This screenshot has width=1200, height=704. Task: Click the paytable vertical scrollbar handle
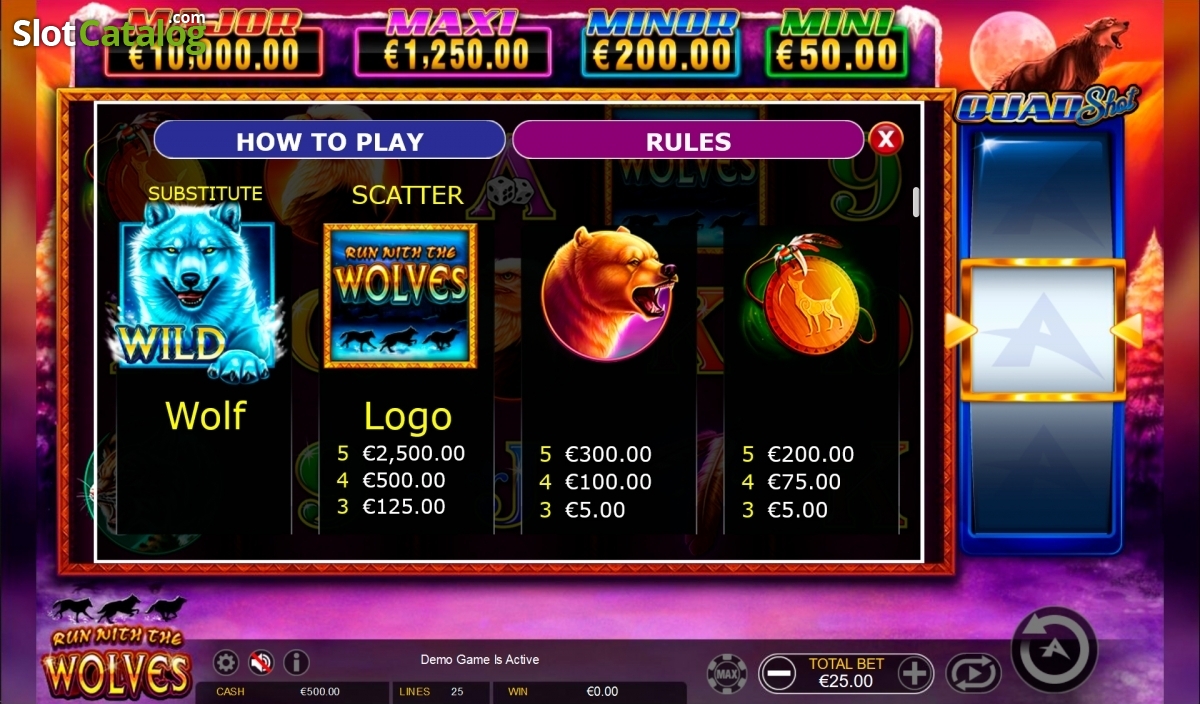click(x=915, y=202)
